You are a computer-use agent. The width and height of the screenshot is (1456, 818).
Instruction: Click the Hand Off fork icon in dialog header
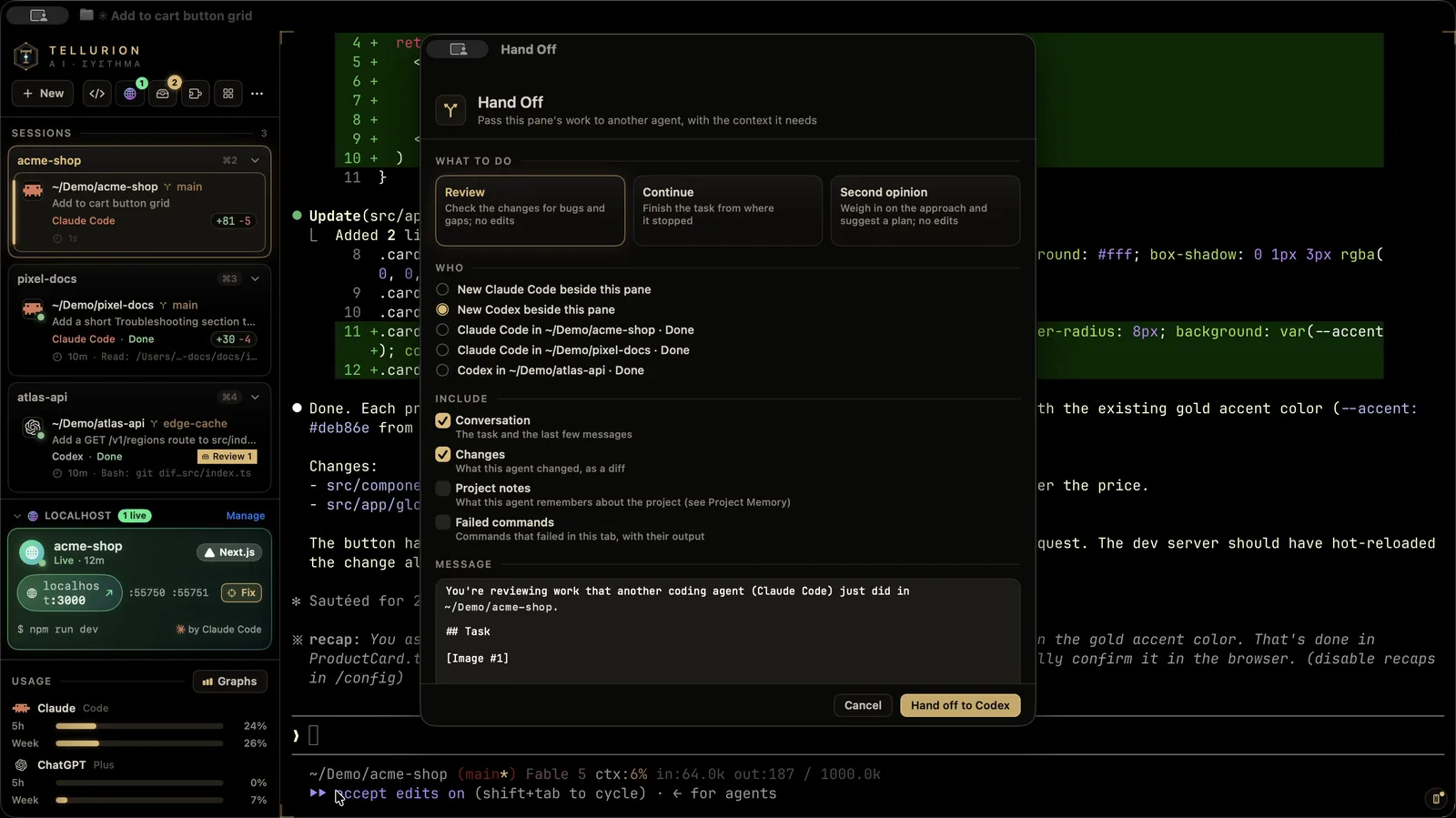[450, 110]
